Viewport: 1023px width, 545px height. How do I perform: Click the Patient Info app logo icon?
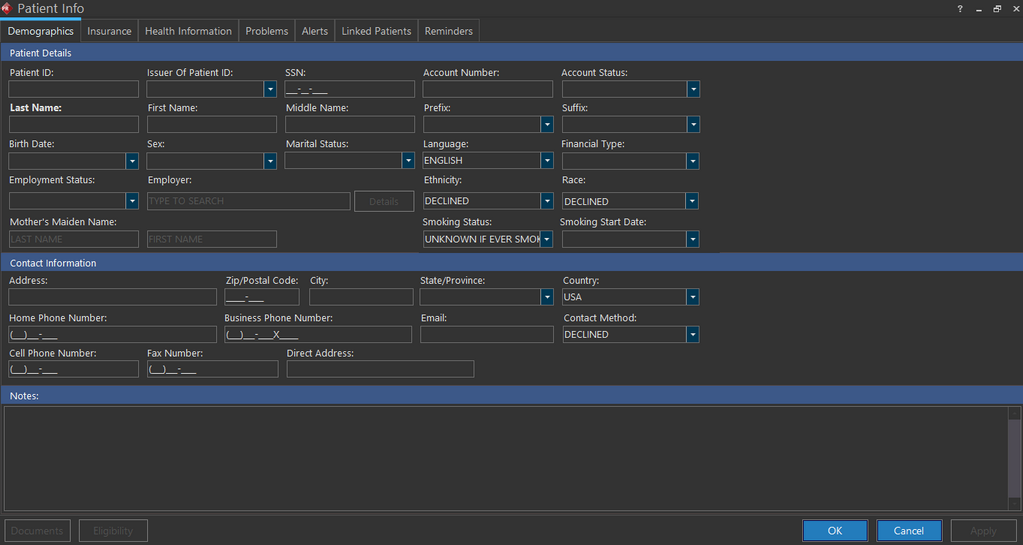[x=7, y=9]
